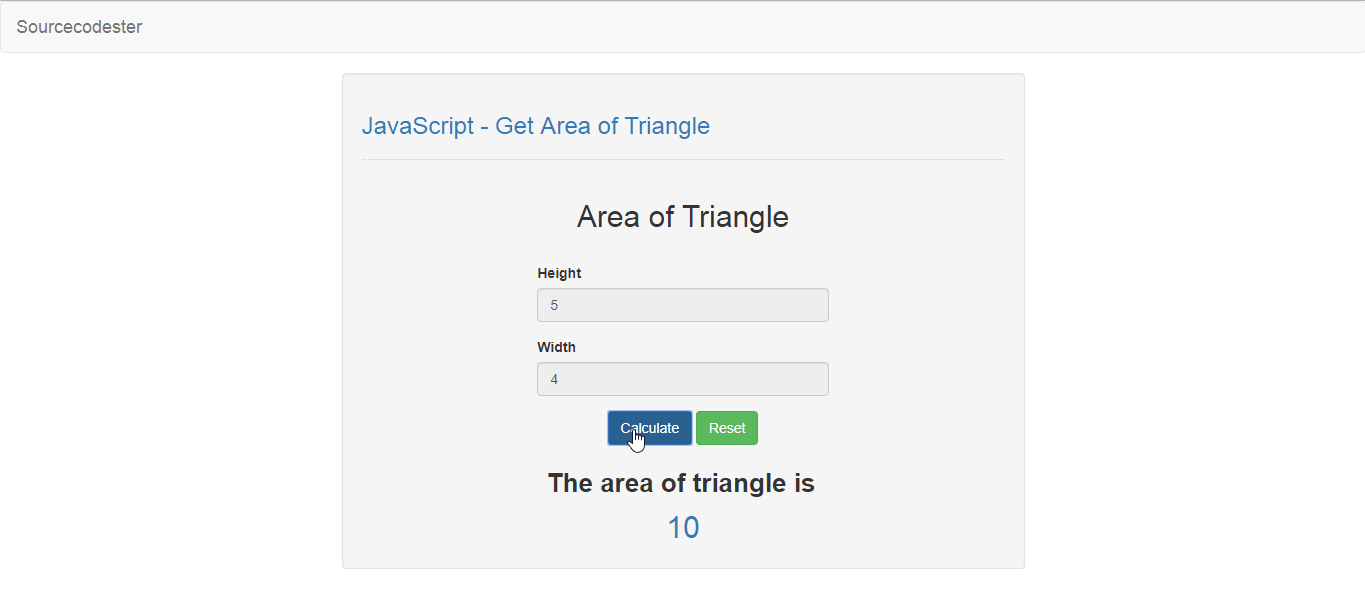Click the JavaScript - Get Area of Triangle heading link
The width and height of the screenshot is (1365, 592).
[x=536, y=125]
